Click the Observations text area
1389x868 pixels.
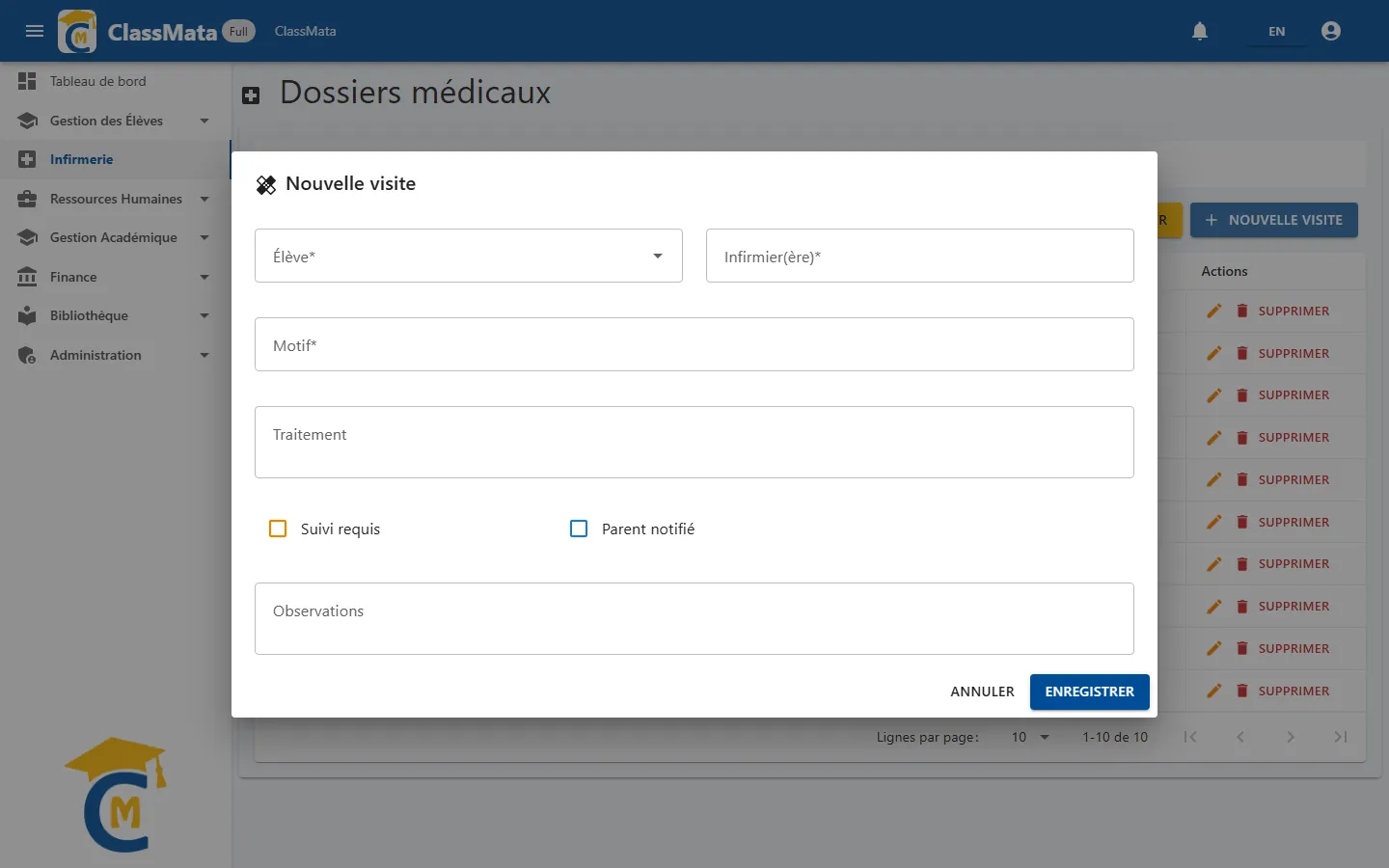(694, 618)
